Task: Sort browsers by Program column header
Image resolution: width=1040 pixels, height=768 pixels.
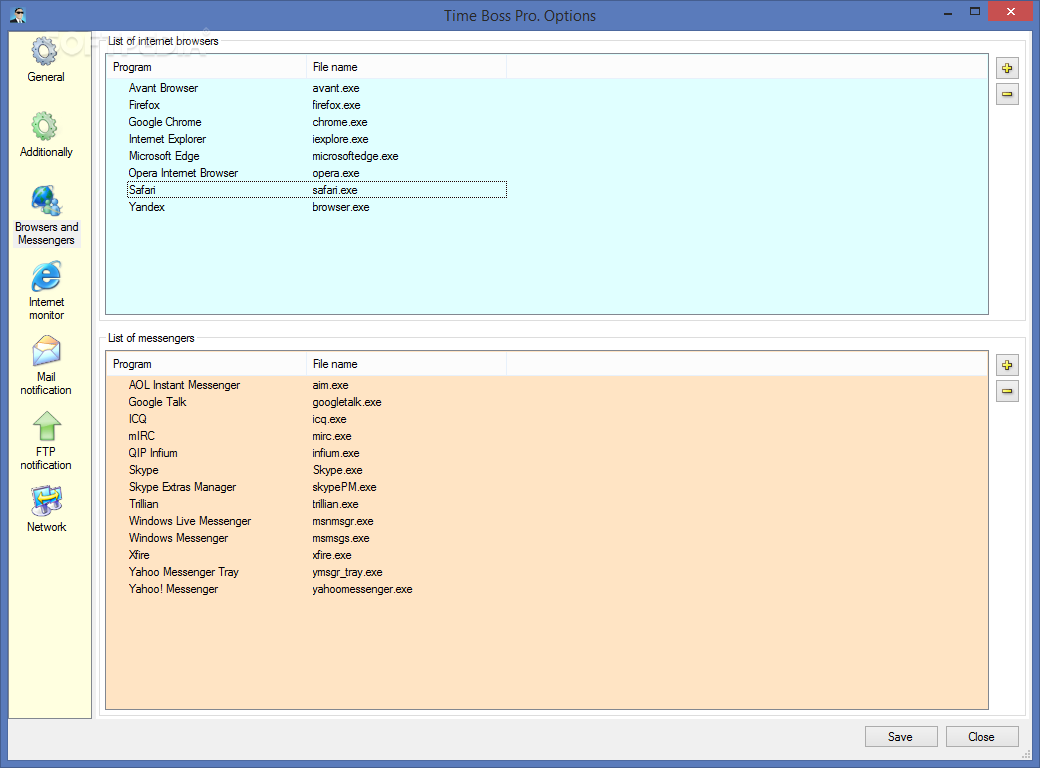Action: [x=206, y=67]
